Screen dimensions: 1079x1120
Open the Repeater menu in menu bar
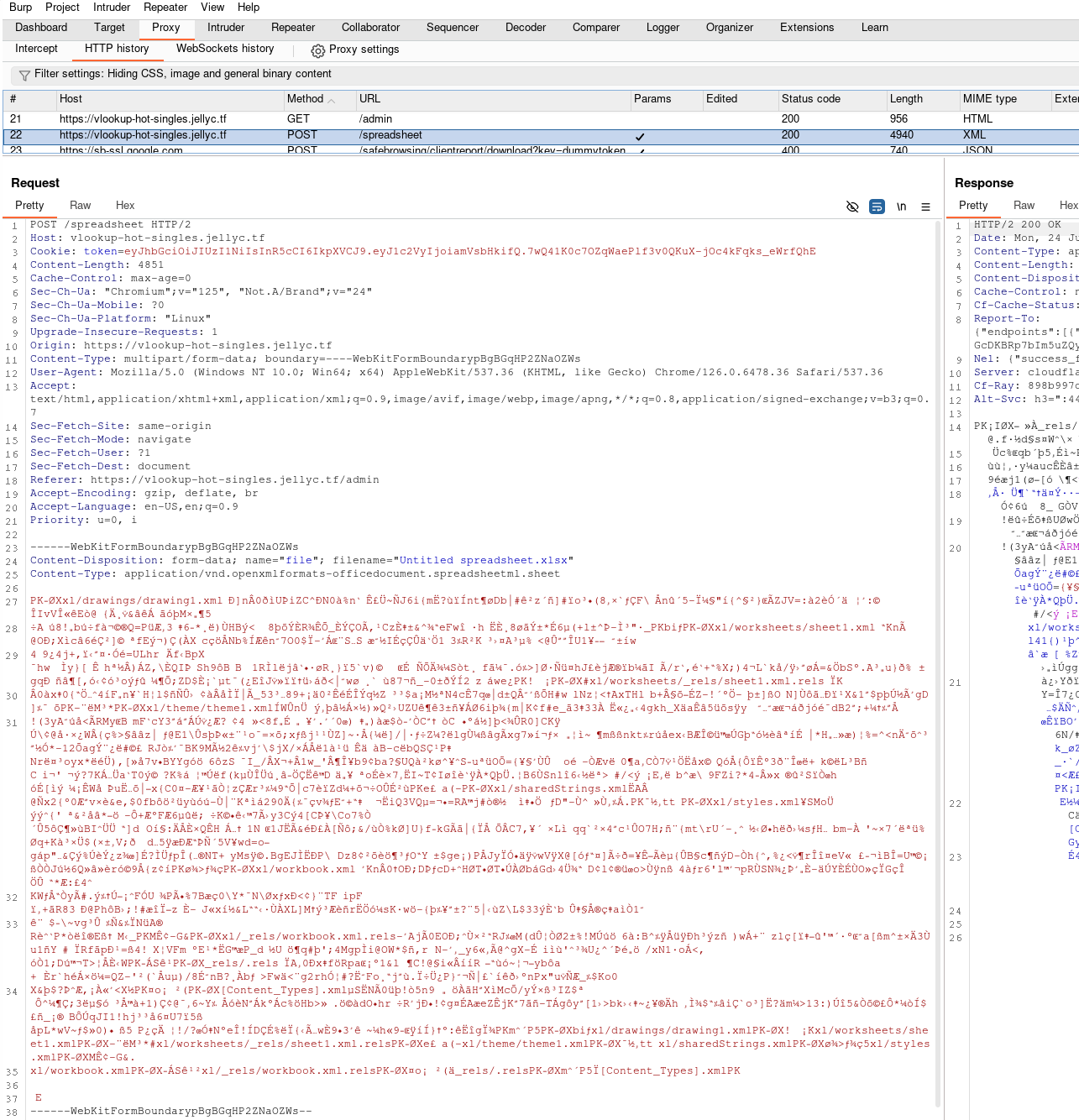click(x=165, y=7)
